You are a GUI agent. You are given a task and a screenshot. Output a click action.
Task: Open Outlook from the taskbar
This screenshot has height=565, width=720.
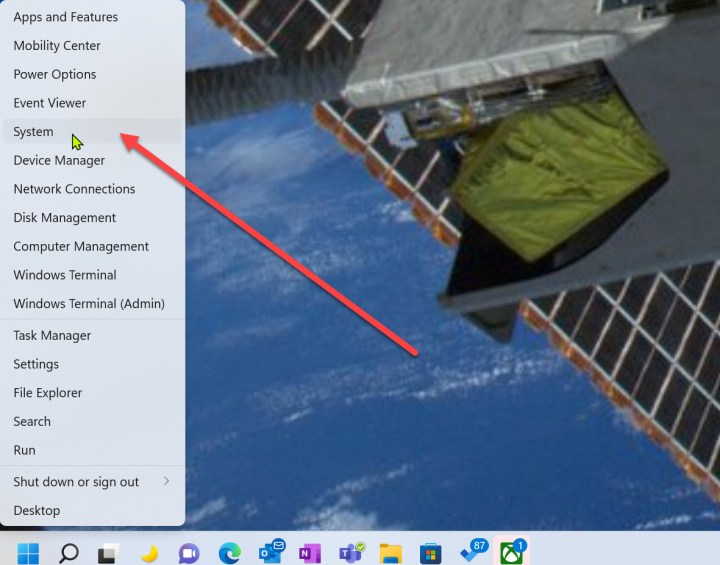270,551
